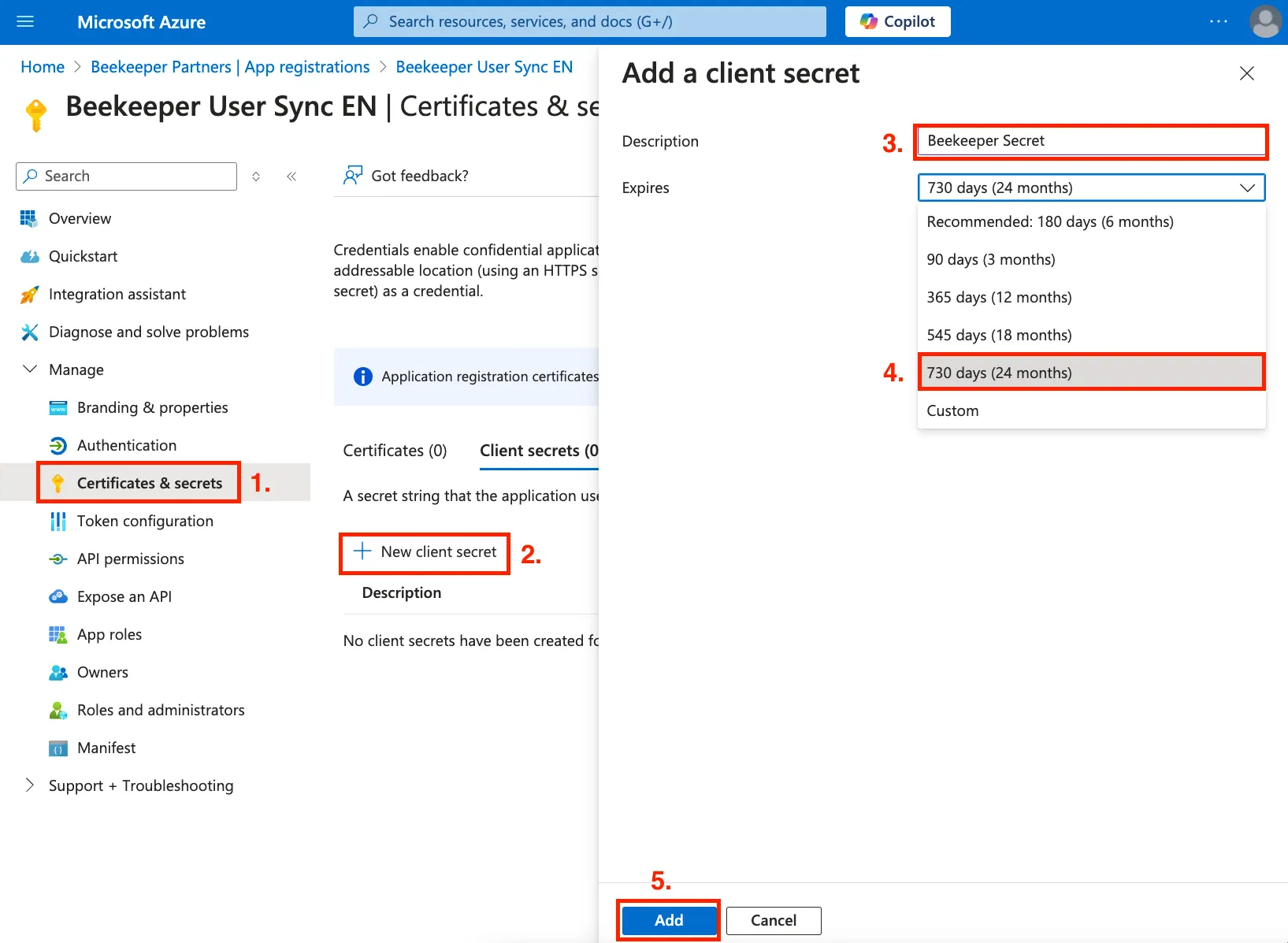1288x943 pixels.
Task: Choose the Custom expiry option
Action: click(x=1091, y=411)
